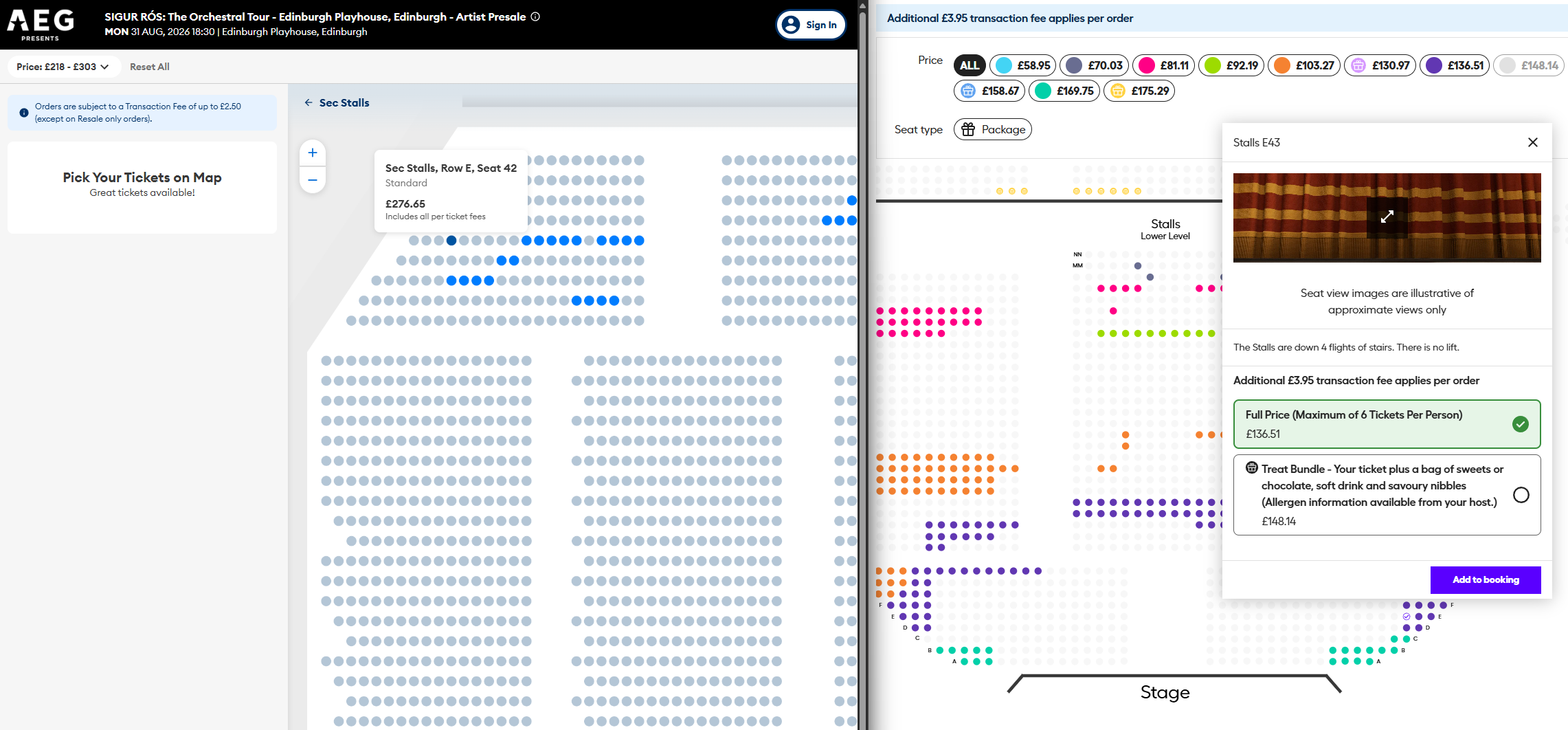Click the Treat Bundle package icon

coord(1252,468)
